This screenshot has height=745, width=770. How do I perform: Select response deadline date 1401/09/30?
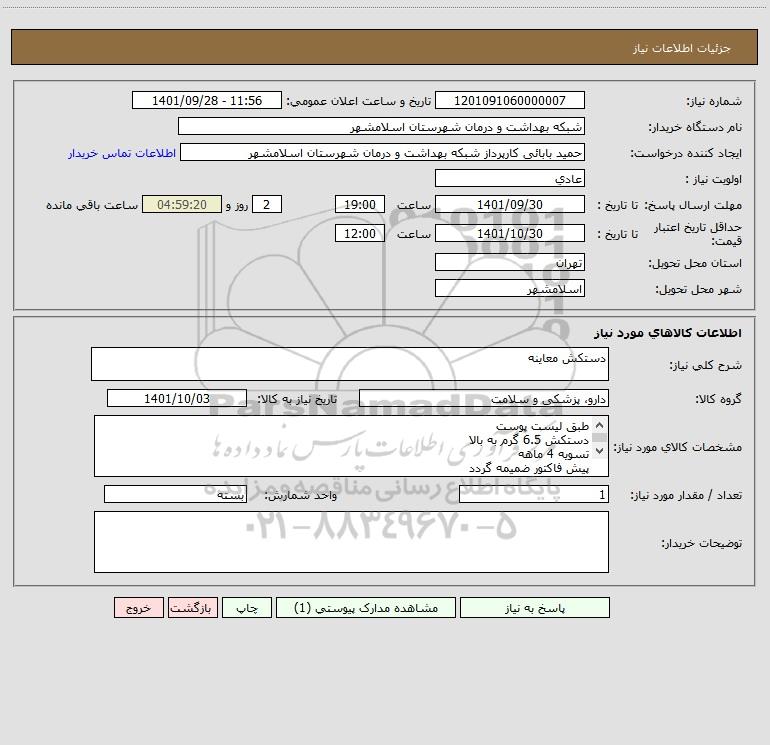(510, 204)
